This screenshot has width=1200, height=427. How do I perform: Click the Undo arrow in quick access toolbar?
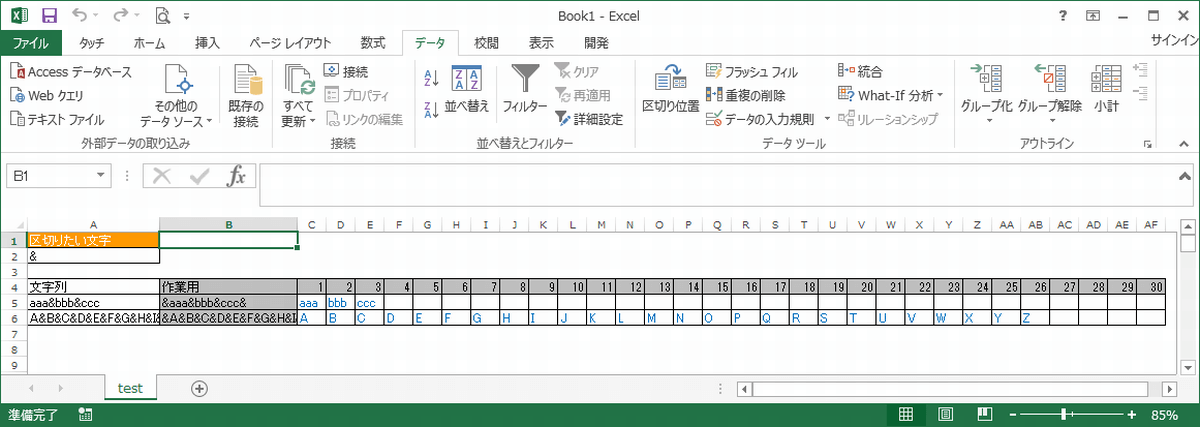[80, 15]
